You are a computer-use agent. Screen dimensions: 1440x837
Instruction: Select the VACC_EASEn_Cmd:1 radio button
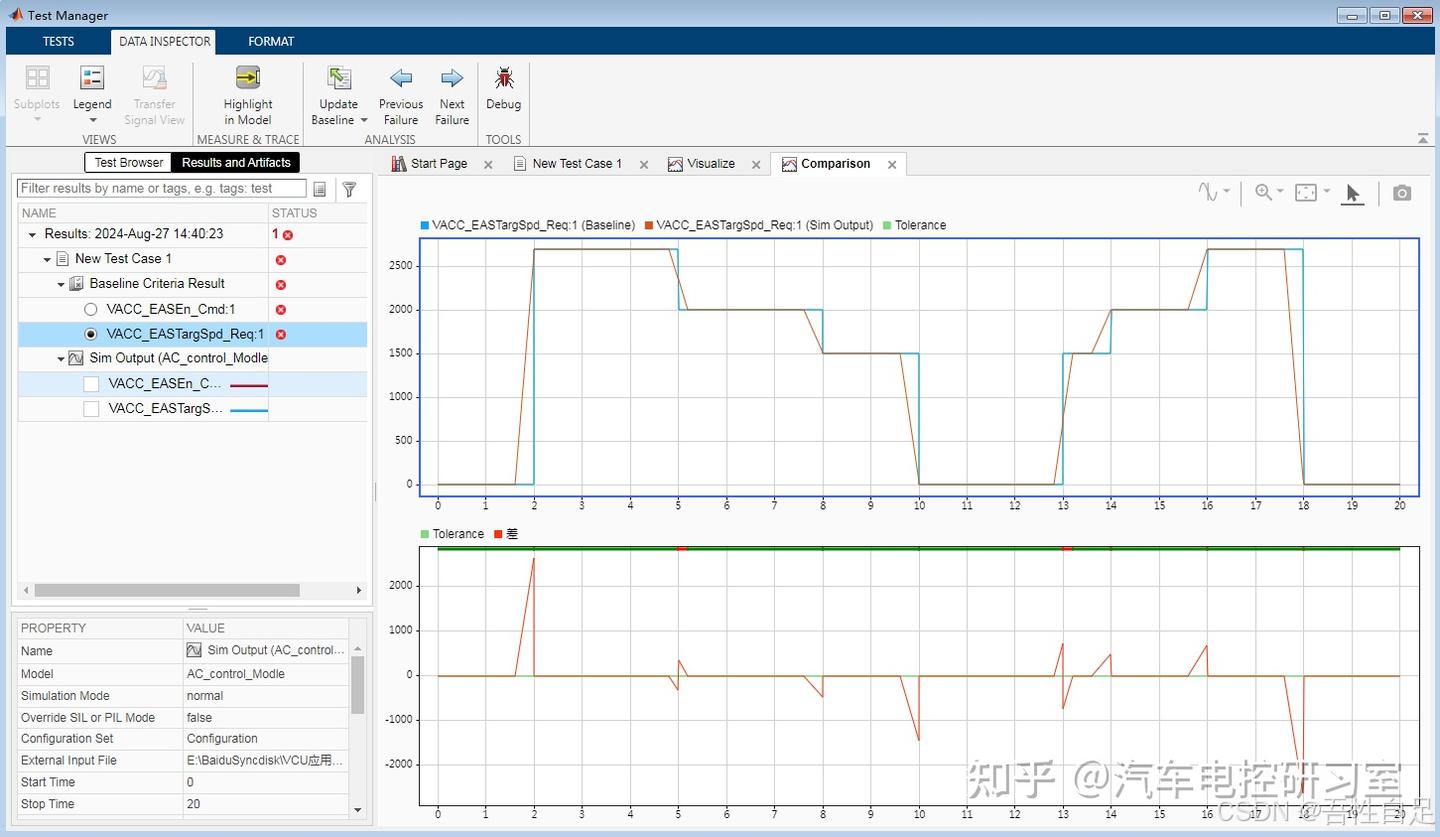pos(91,309)
